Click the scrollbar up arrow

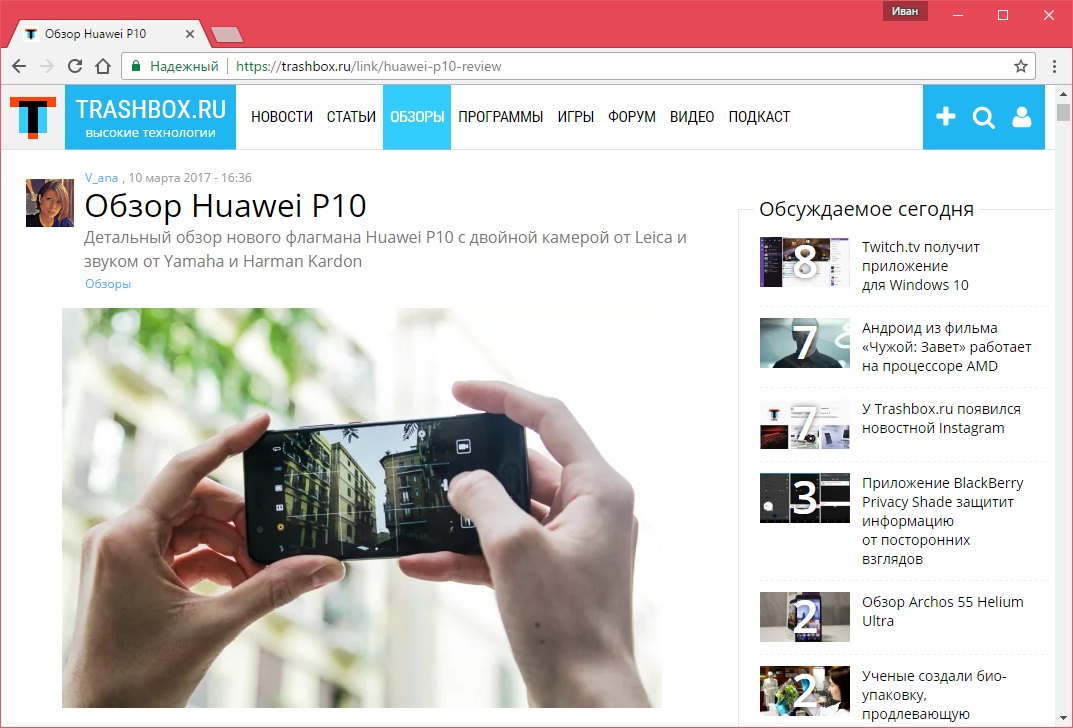point(1063,94)
